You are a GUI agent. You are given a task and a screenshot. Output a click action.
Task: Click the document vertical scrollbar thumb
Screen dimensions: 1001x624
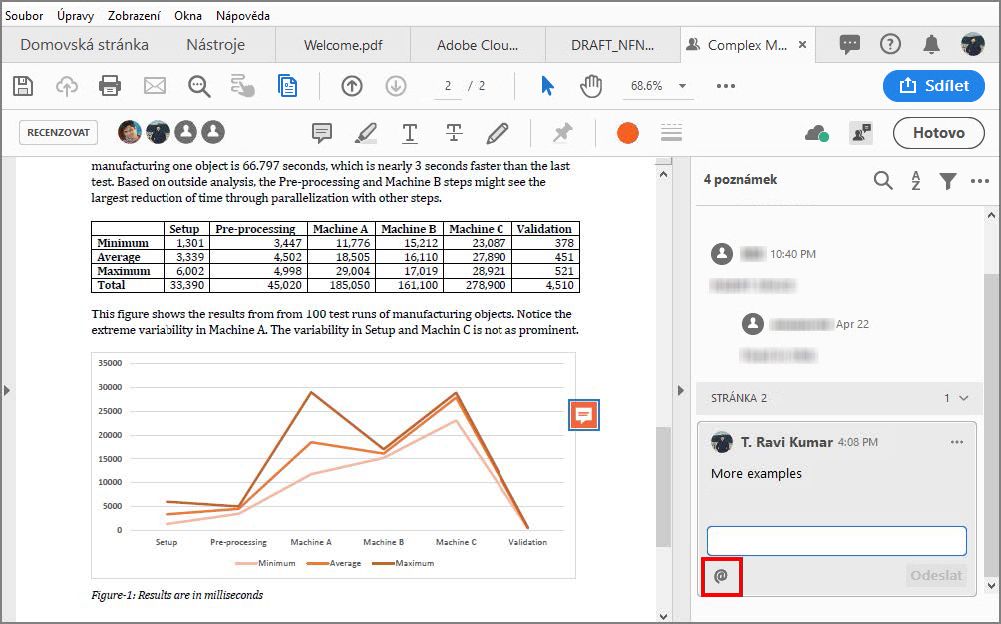click(663, 487)
